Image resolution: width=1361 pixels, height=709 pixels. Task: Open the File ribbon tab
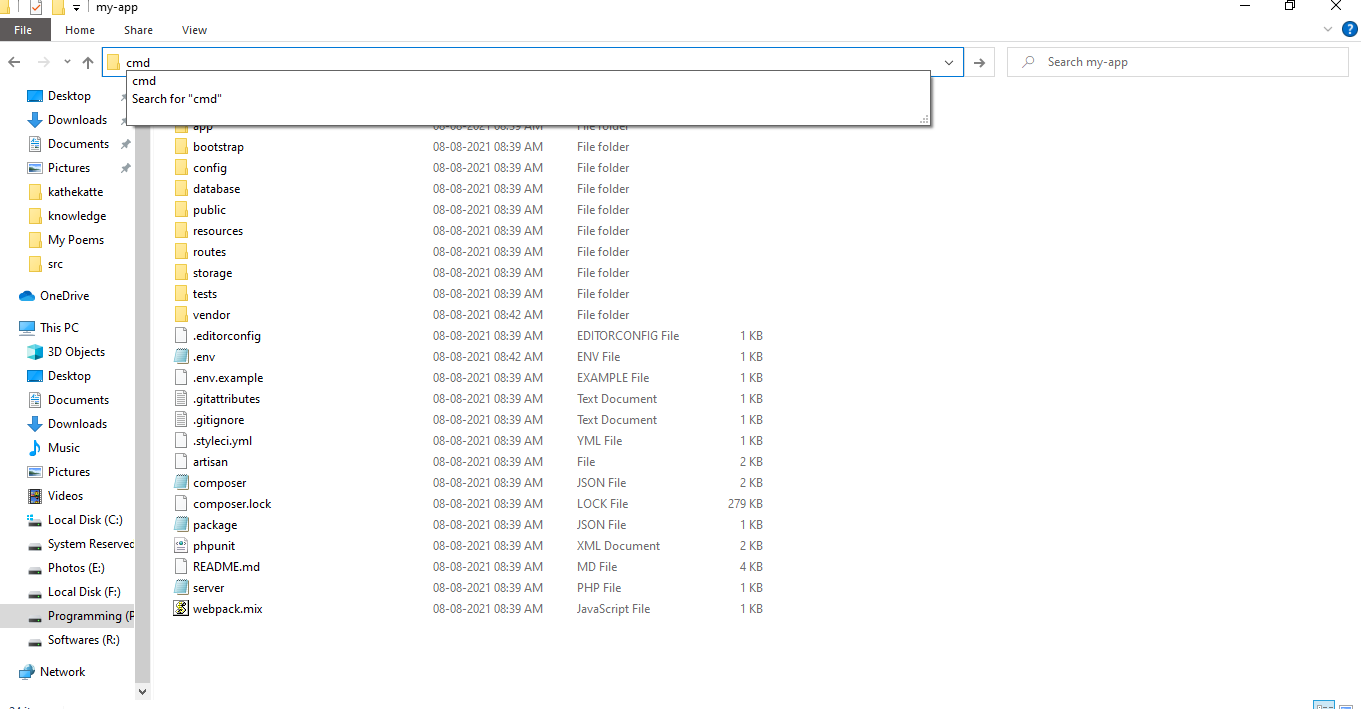click(23, 30)
